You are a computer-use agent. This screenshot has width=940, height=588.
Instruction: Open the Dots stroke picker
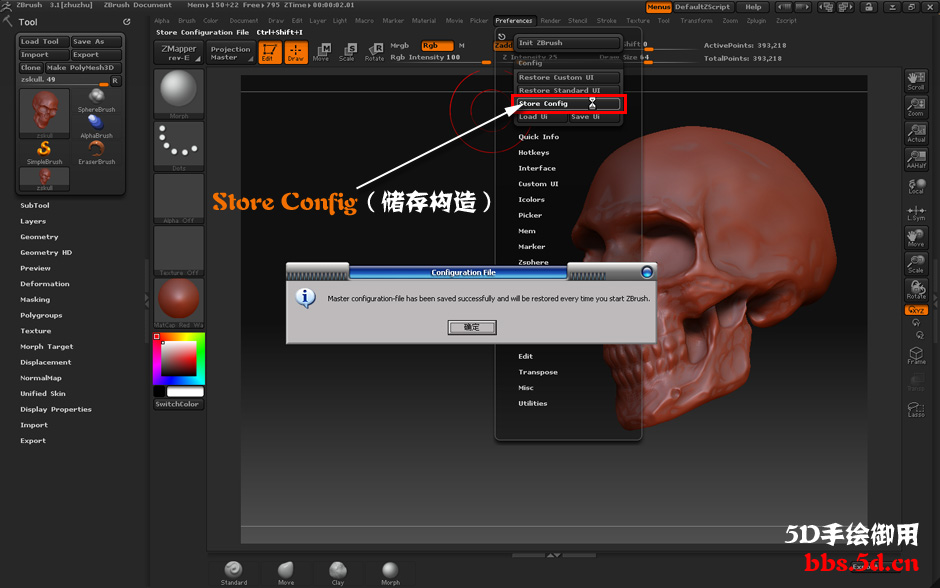pos(179,146)
